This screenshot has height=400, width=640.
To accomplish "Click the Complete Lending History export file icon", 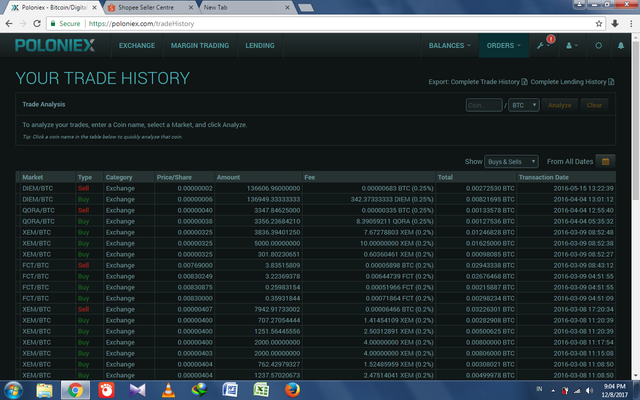I will (611, 82).
